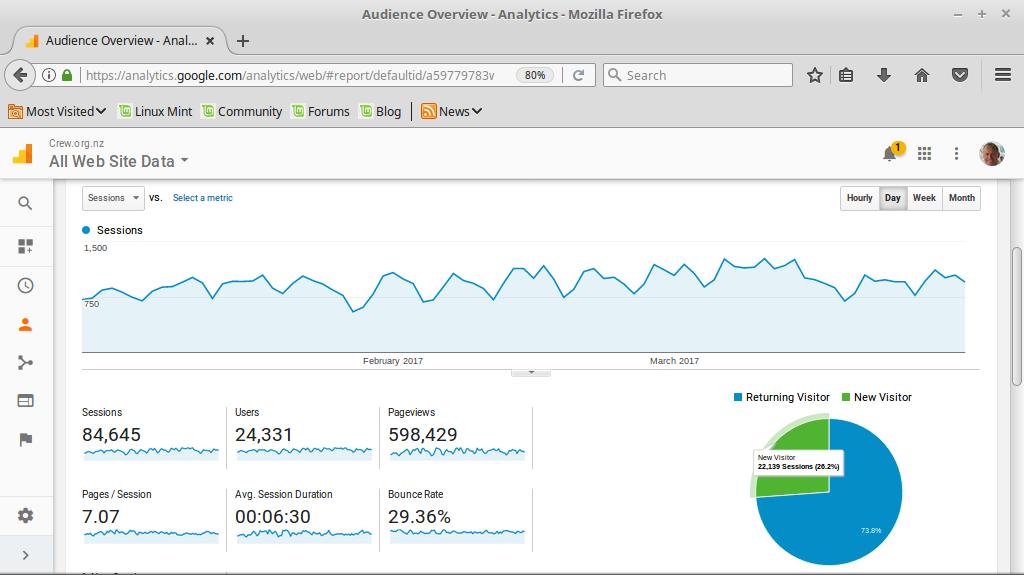Close the Audience Overview tab
This screenshot has height=575, width=1024.
pos(210,41)
